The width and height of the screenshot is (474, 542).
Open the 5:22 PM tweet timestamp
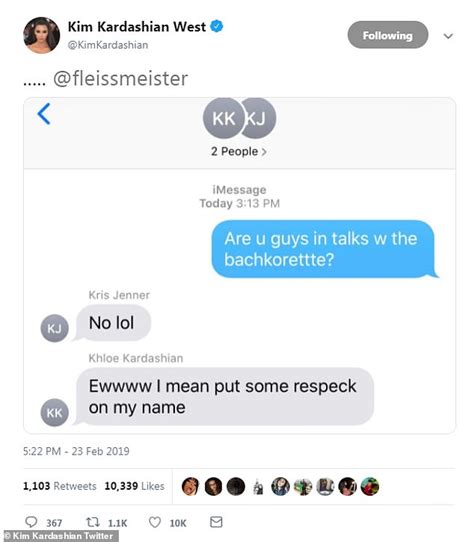click(76, 451)
